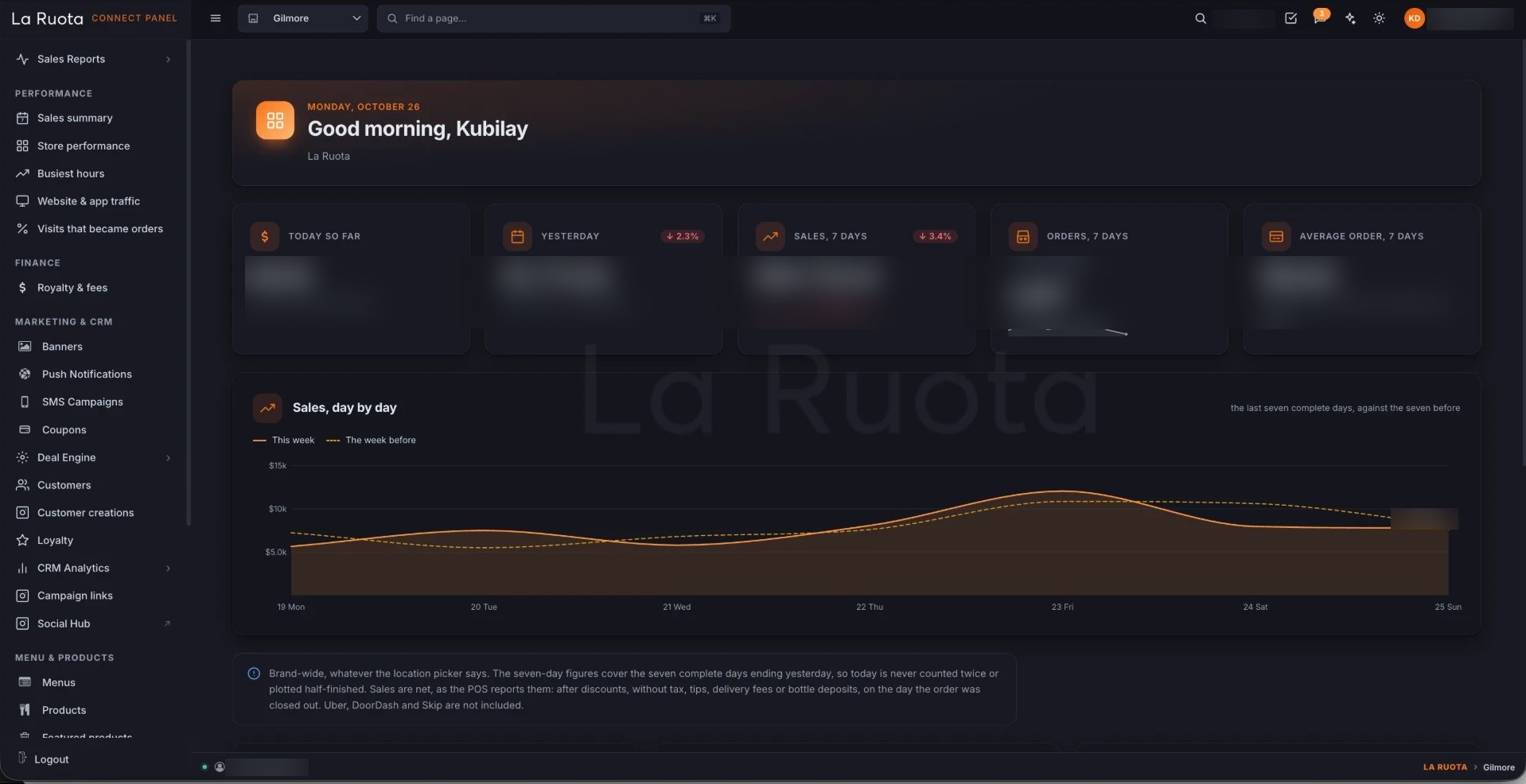The width and height of the screenshot is (1526, 784).
Task: Open Social Hub external link
Action: [94, 623]
